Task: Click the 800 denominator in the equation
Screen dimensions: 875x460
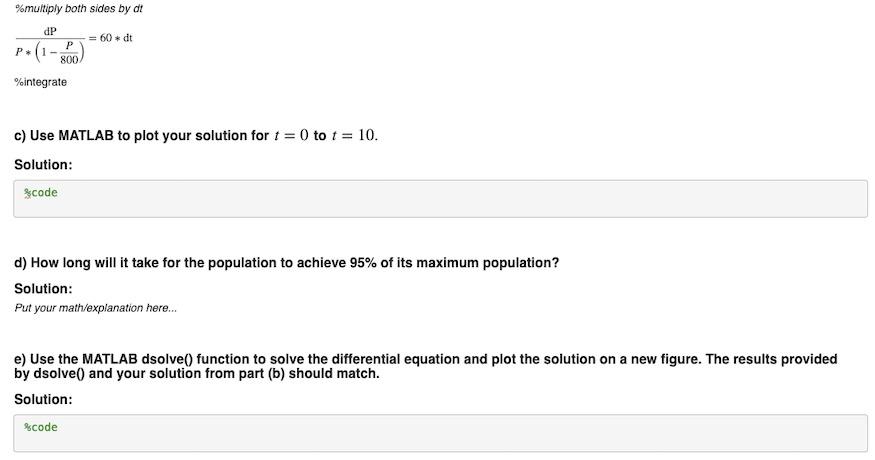Action: [69, 60]
